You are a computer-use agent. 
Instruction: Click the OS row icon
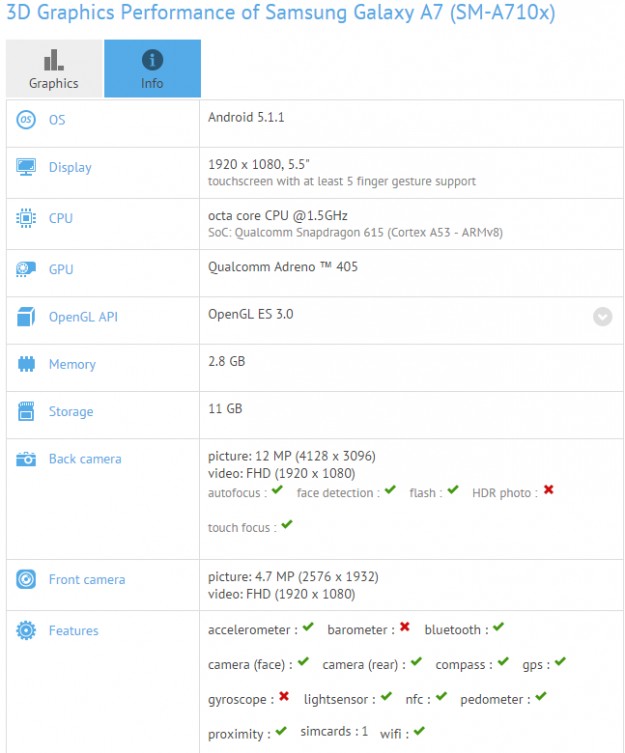pos(26,120)
